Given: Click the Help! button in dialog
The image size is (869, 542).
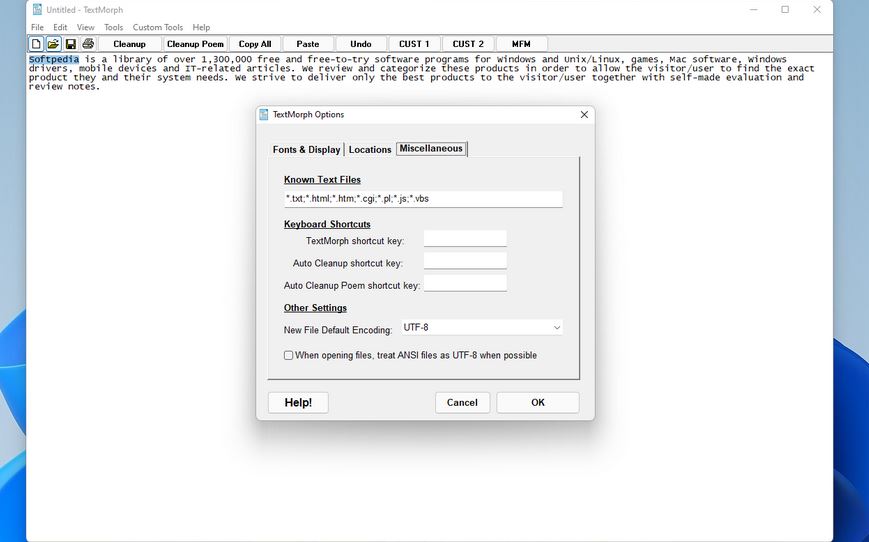Looking at the screenshot, I should [298, 402].
